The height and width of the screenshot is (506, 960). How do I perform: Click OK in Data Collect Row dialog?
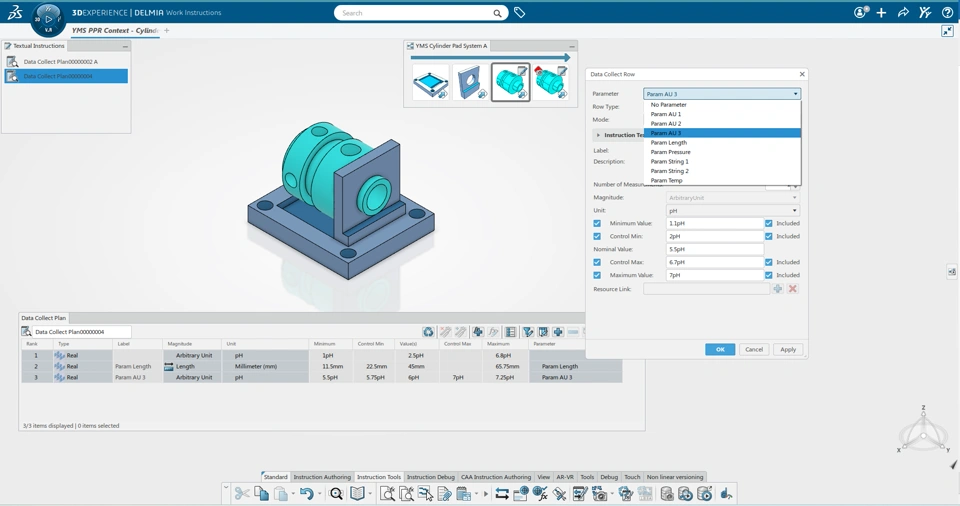tap(720, 349)
